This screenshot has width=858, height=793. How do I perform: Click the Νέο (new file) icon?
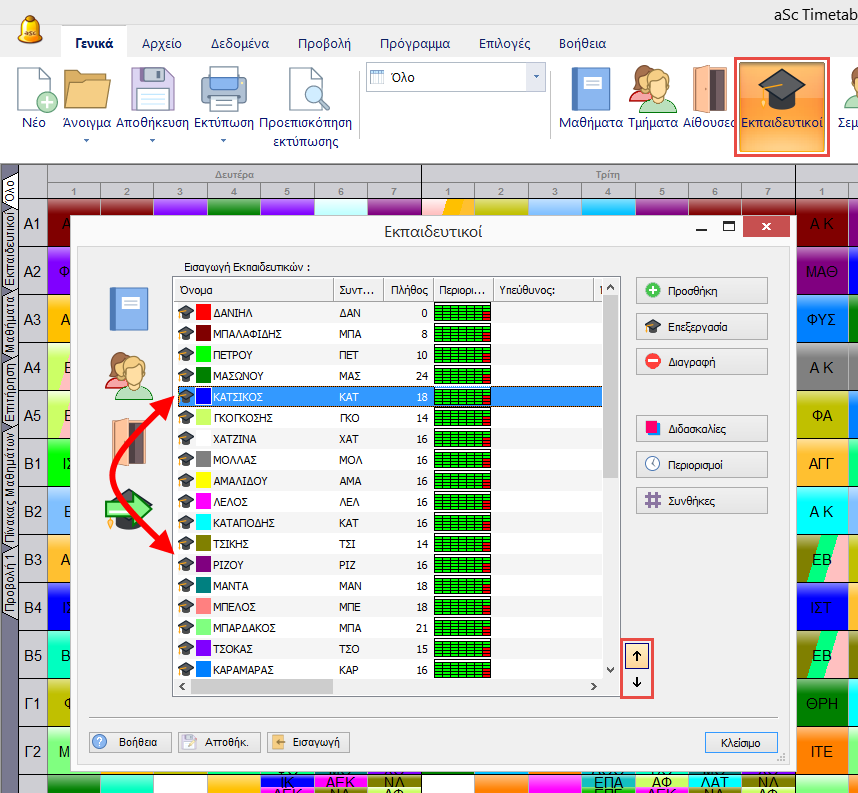34,90
